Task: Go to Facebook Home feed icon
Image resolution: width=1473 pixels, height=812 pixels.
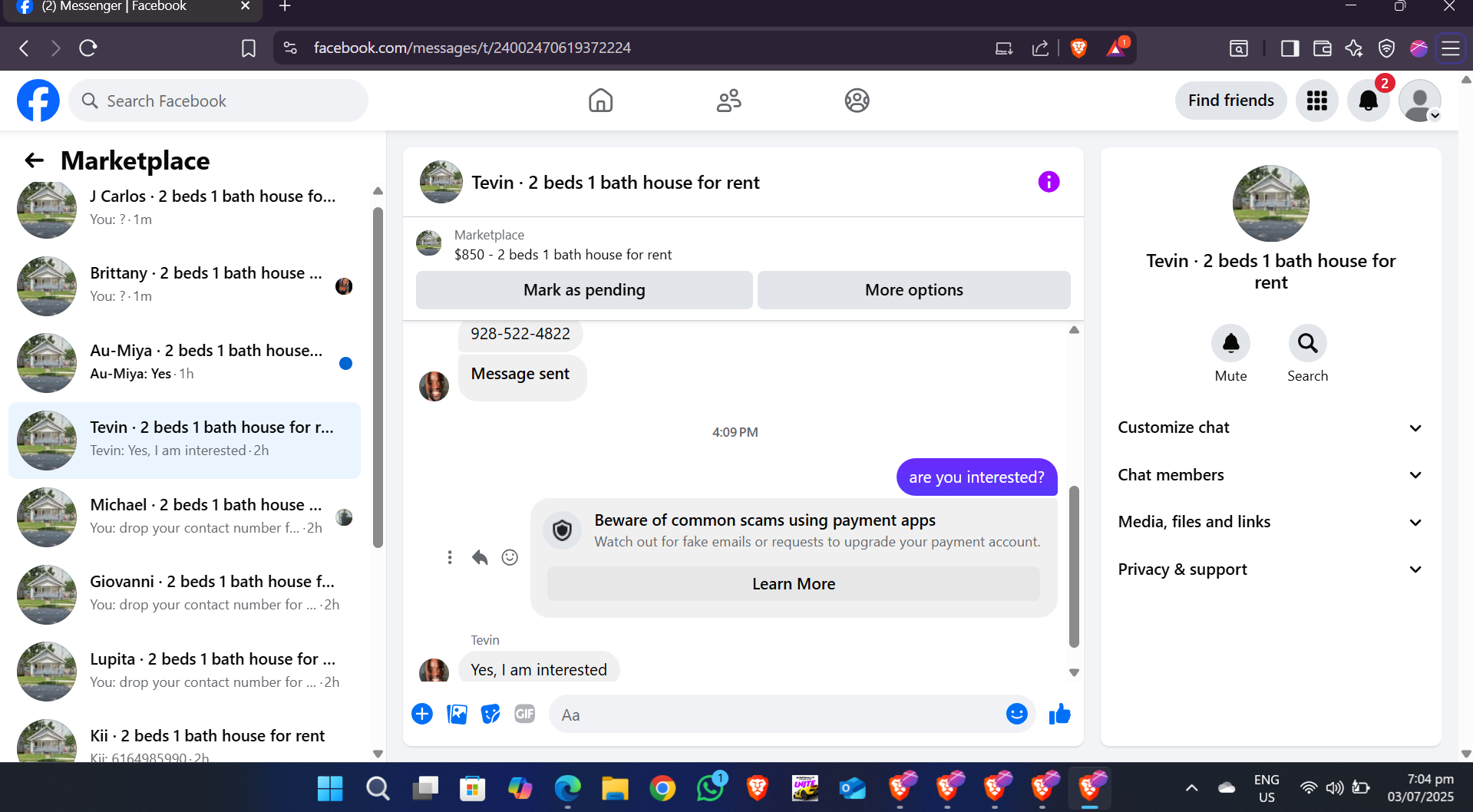Action: (600, 101)
